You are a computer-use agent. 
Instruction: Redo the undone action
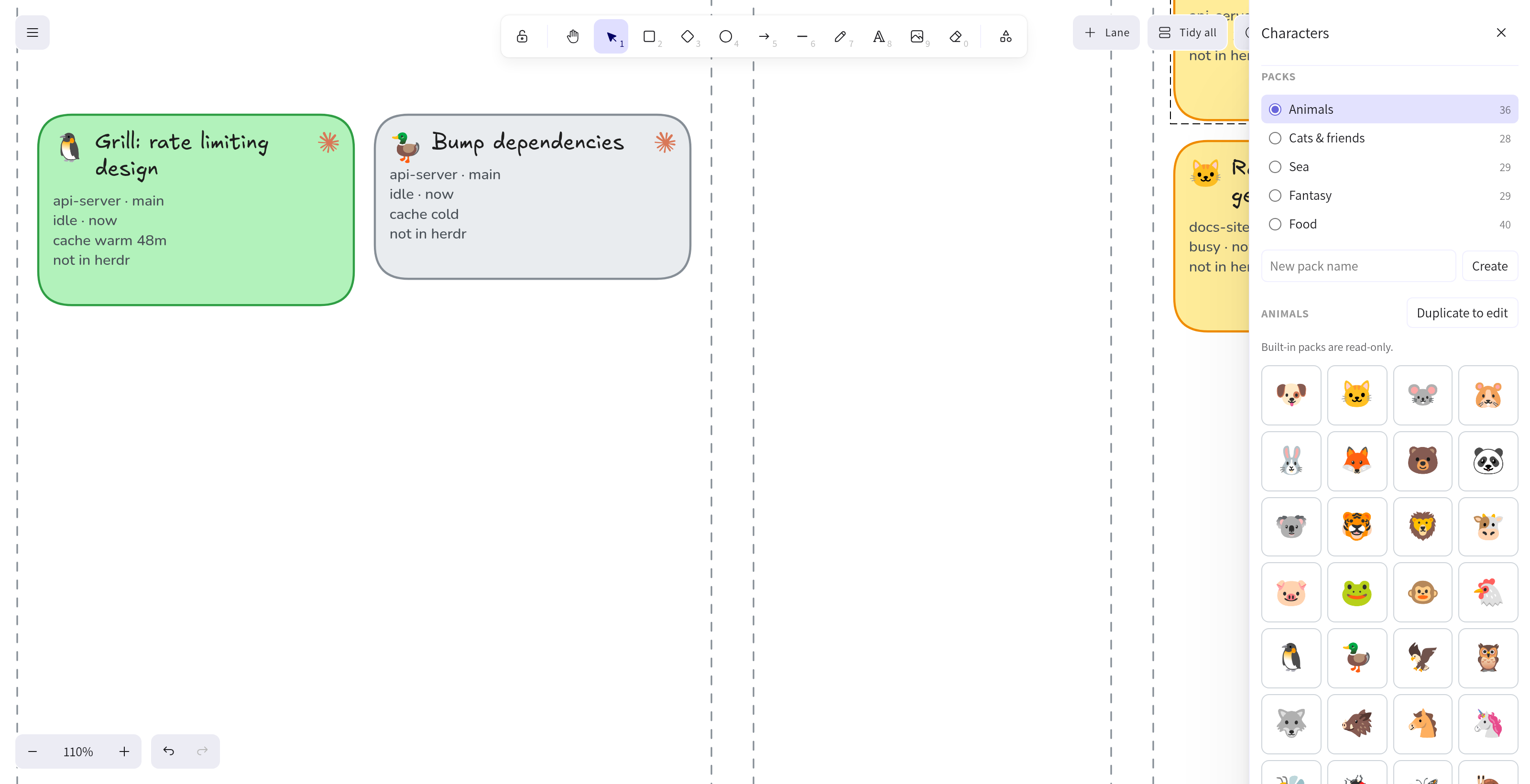coord(203,751)
